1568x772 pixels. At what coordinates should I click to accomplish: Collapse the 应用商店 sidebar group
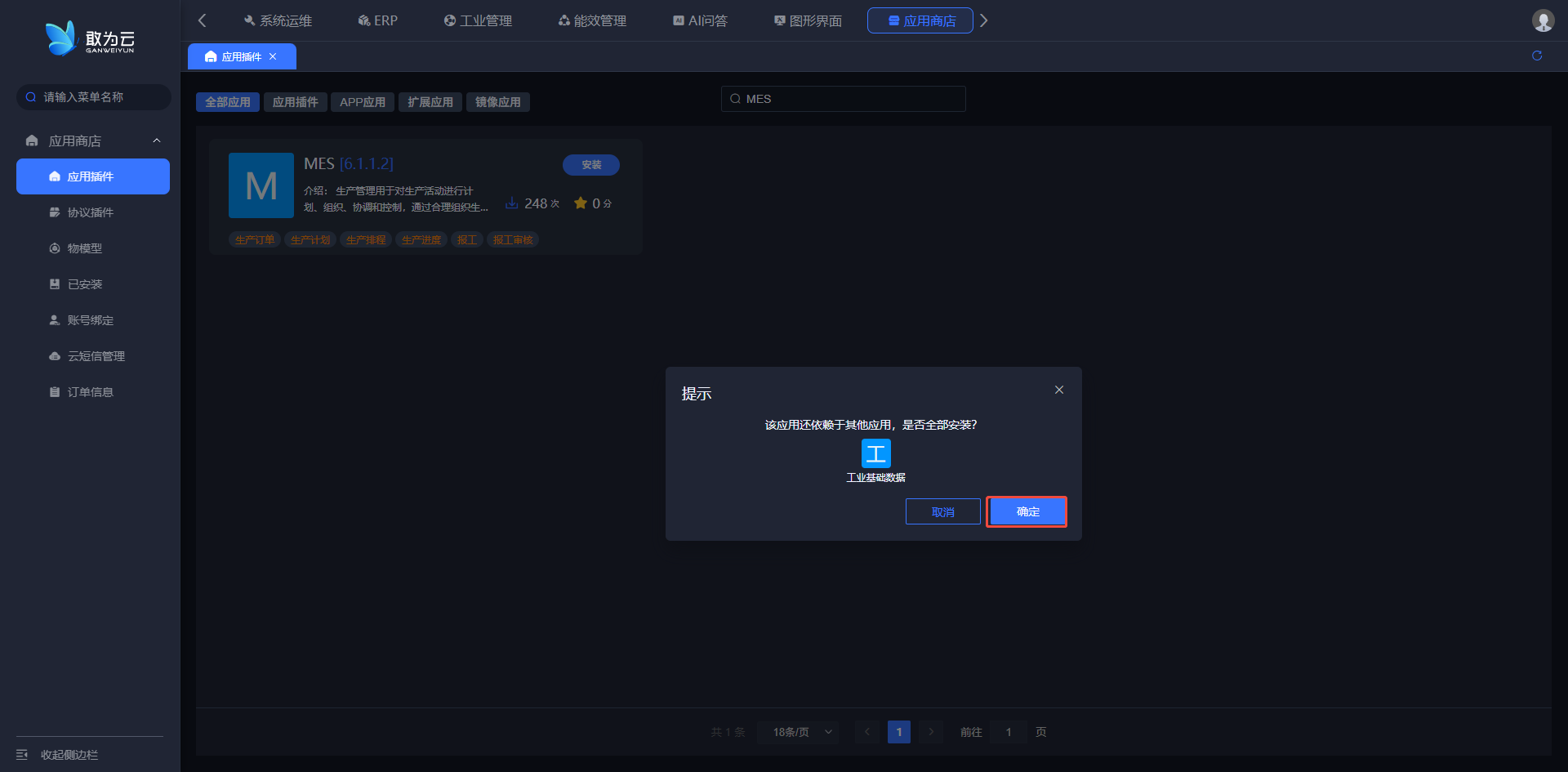[x=157, y=141]
